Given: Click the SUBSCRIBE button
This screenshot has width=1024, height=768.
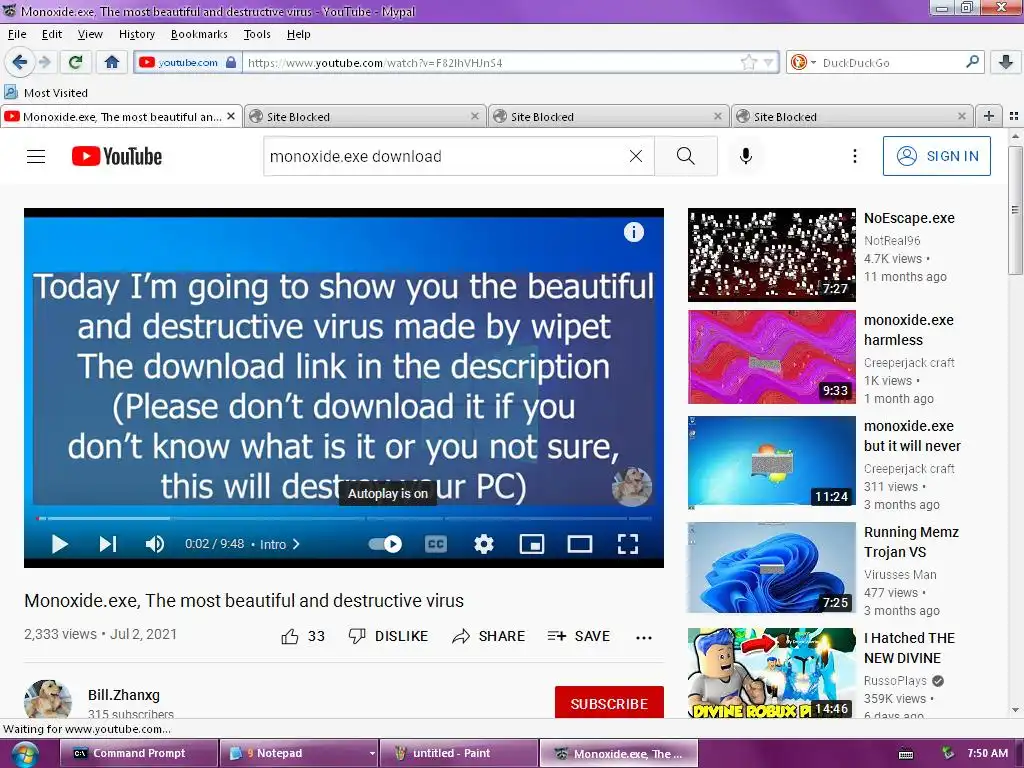Looking at the screenshot, I should tap(609, 703).
